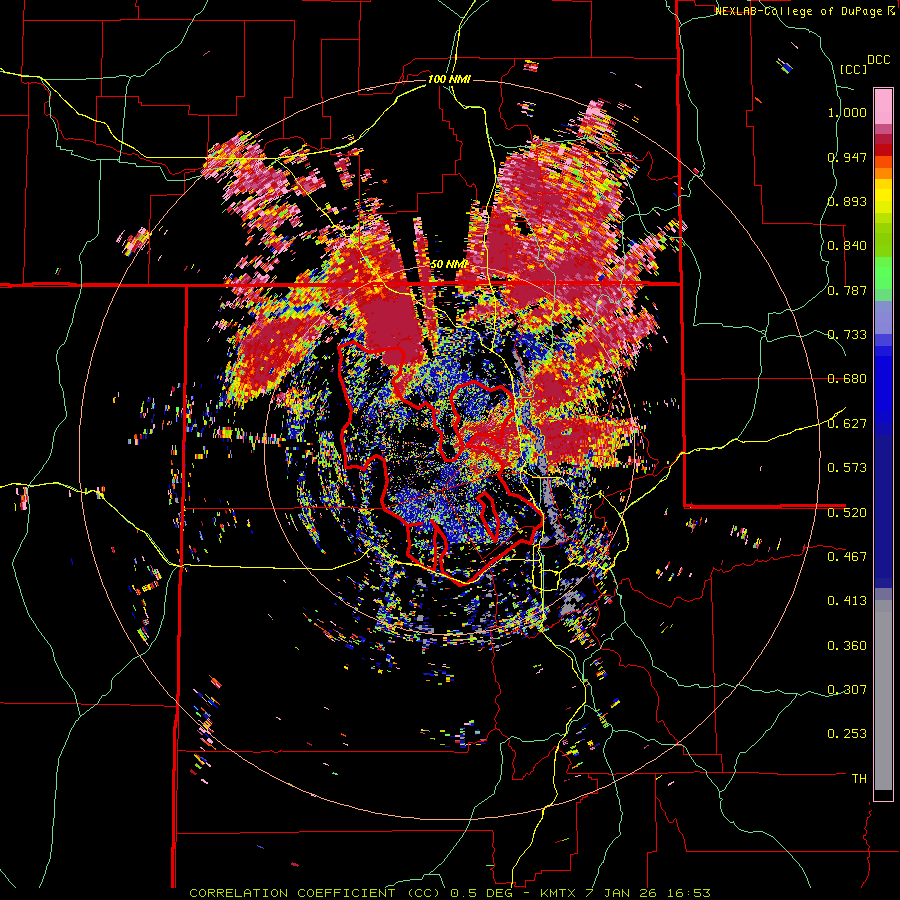The height and width of the screenshot is (900, 900).
Task: Click the [CC] legend heading
Action: (853, 69)
